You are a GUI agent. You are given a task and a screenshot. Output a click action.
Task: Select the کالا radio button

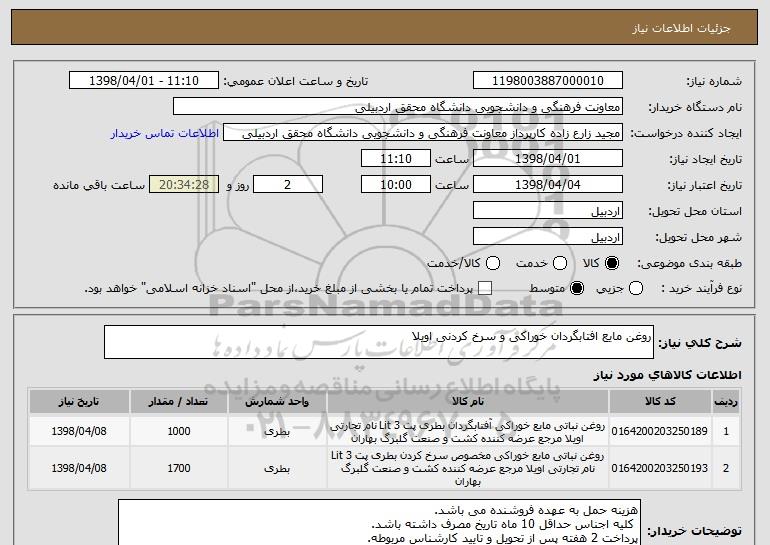612,263
